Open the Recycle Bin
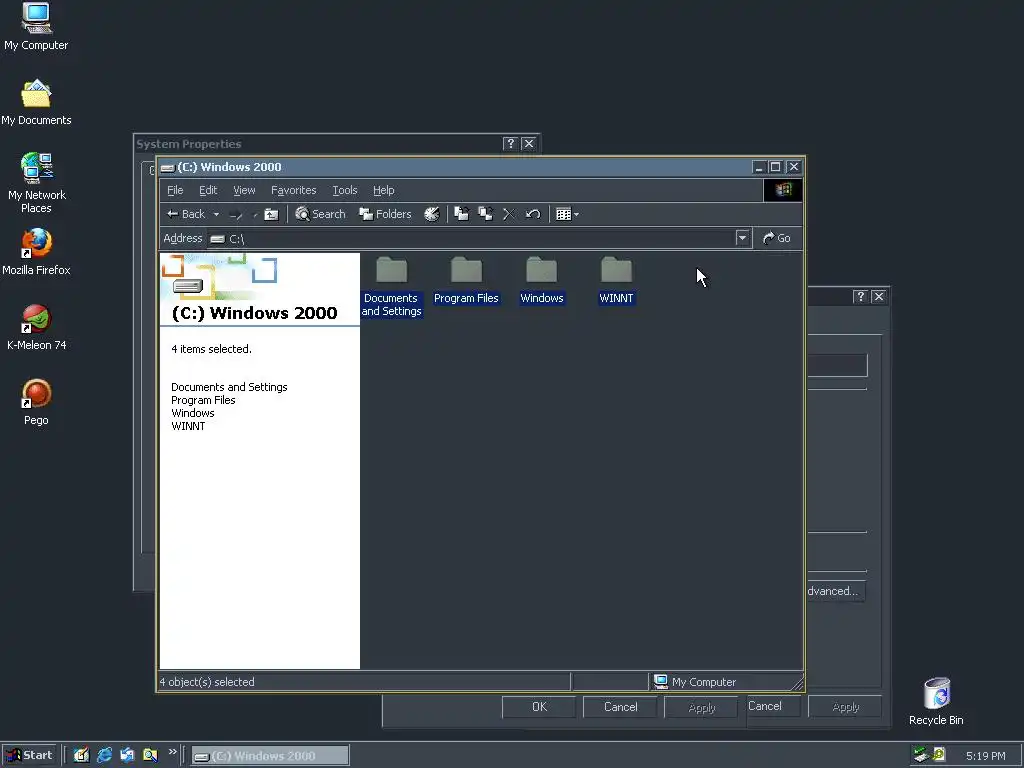The image size is (1024, 768). 936,702
